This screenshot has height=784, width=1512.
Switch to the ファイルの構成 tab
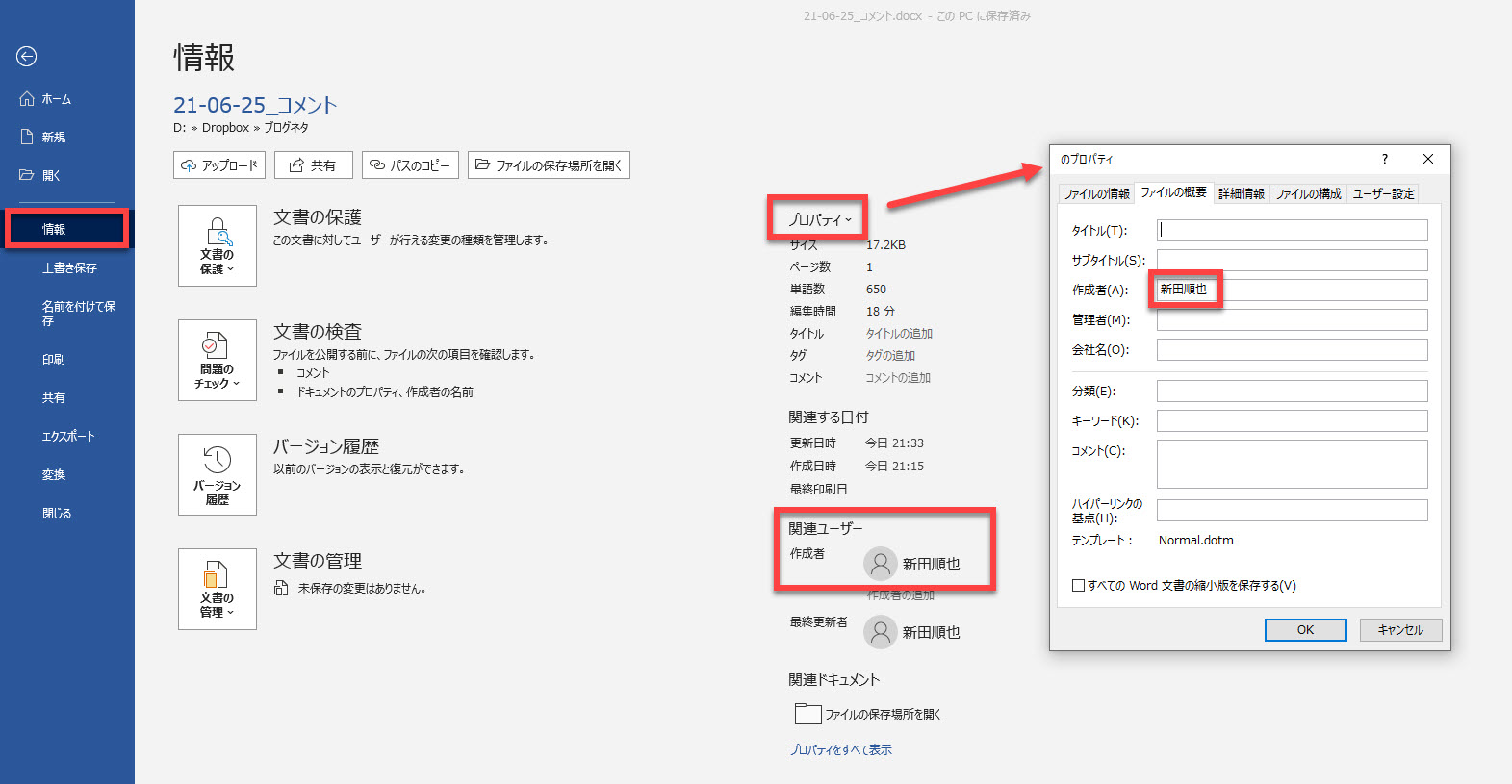[x=1307, y=193]
